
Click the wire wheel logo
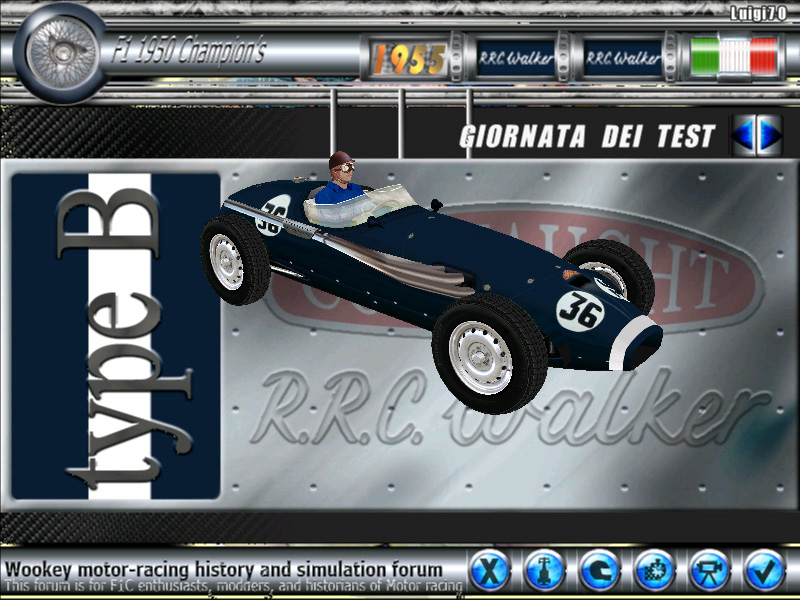tap(62, 53)
